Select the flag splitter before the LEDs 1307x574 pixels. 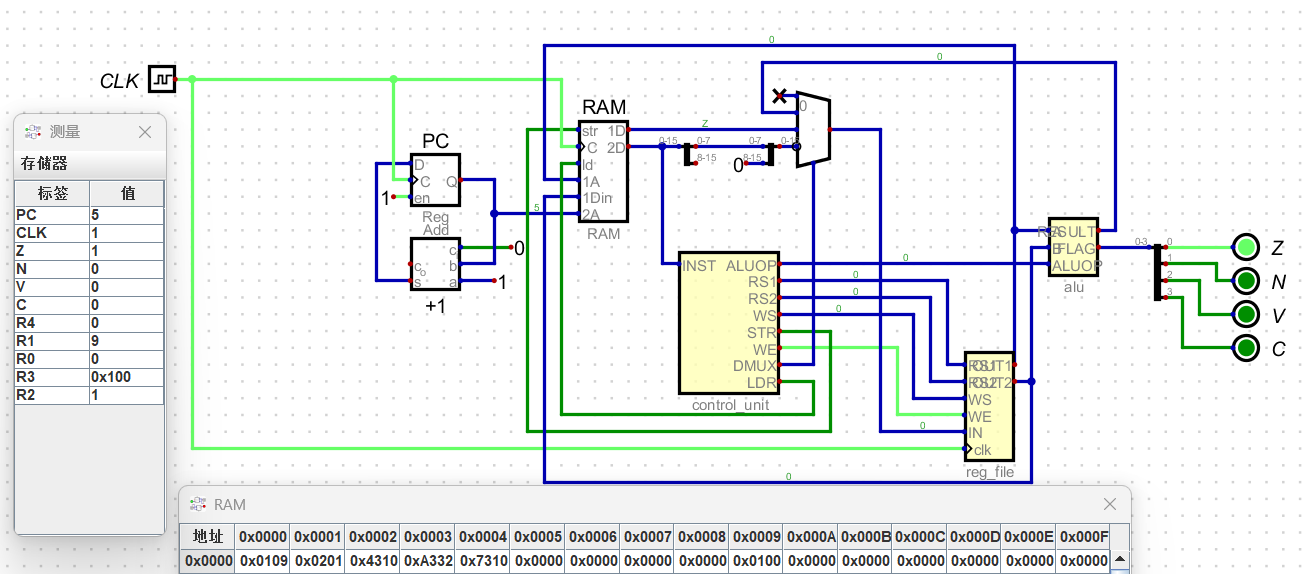tap(1157, 270)
